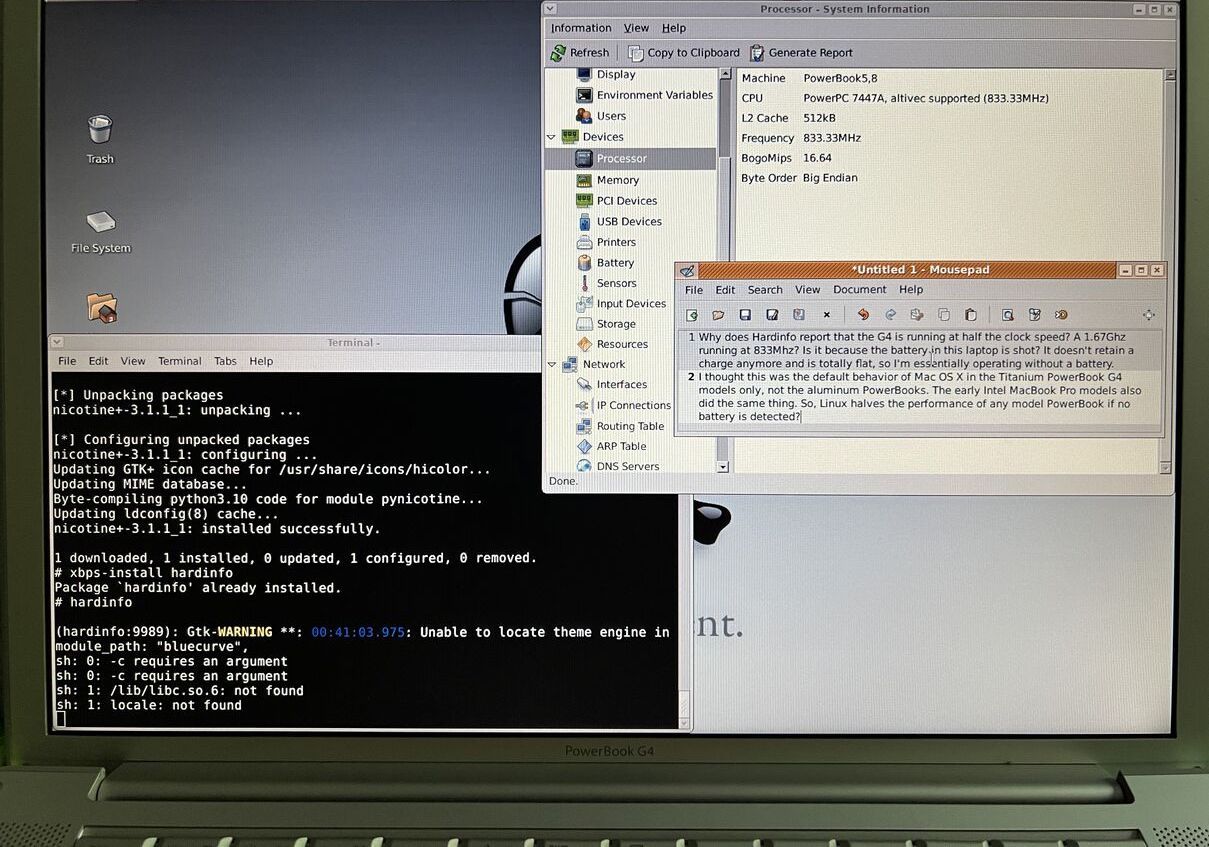Choose USB Devices in sidebar
The image size is (1209, 847).
(x=628, y=221)
